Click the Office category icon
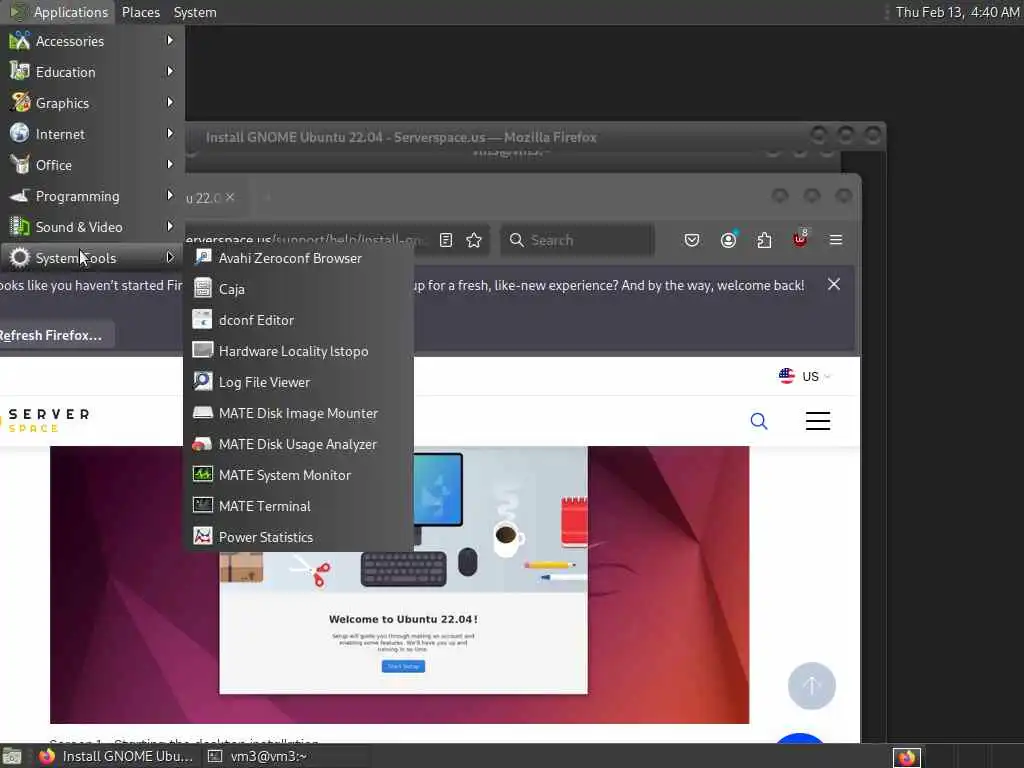 click(x=20, y=165)
